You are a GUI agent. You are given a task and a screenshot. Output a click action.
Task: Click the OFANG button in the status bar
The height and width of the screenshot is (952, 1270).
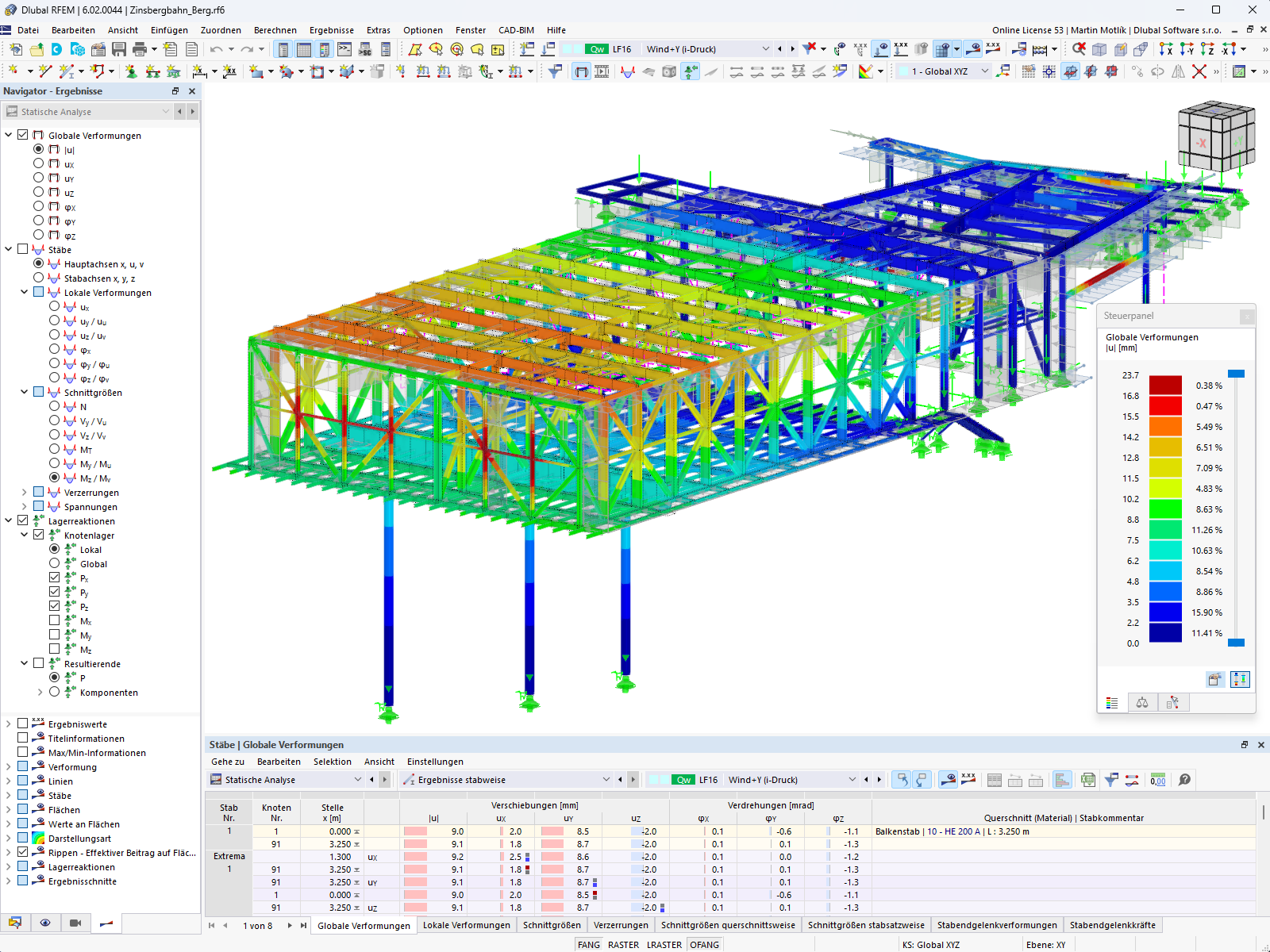[x=705, y=944]
